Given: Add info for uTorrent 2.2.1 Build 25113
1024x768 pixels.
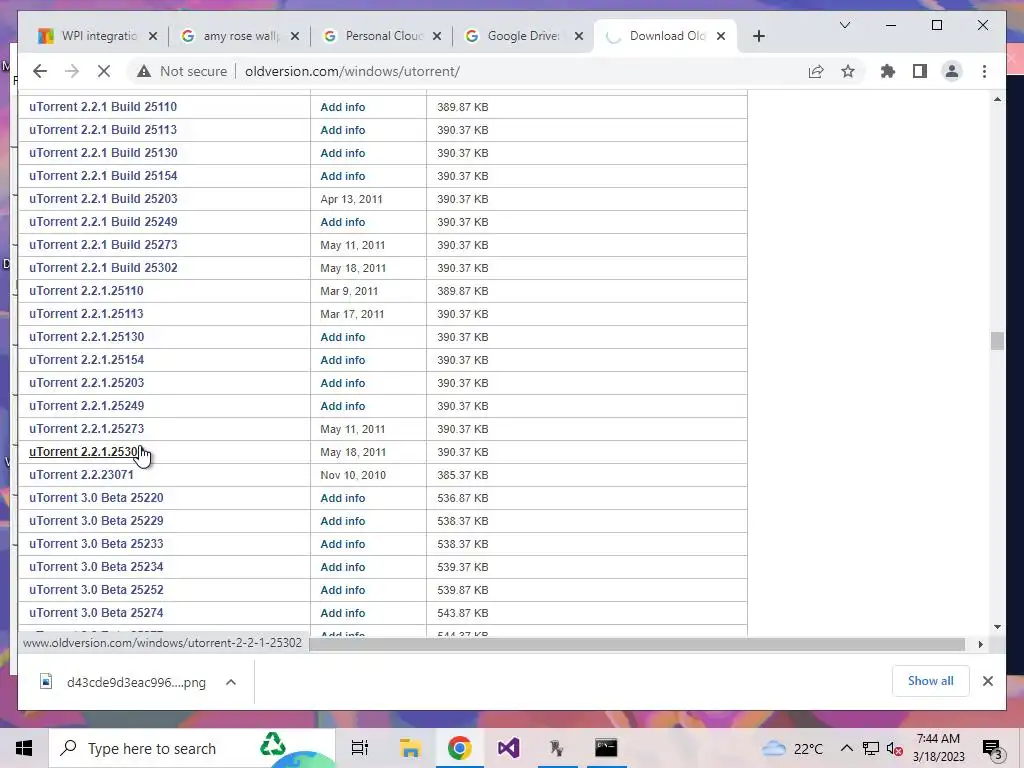Looking at the screenshot, I should click(x=343, y=130).
